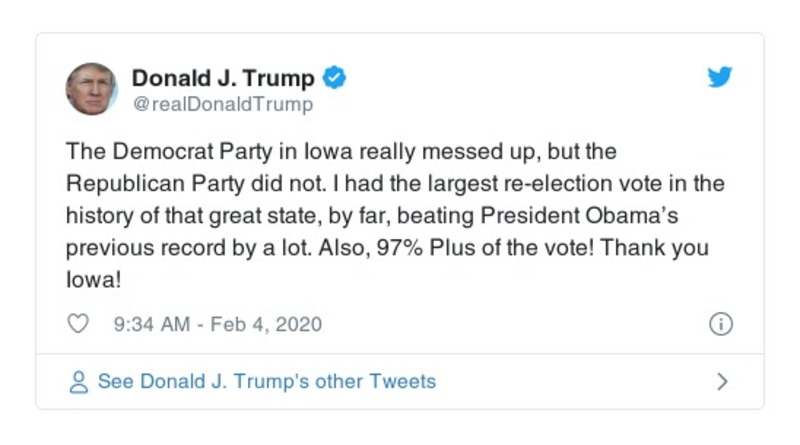Screen dimensions: 800x445
Task: Click the Twitter bird logo
Action: pos(720,77)
